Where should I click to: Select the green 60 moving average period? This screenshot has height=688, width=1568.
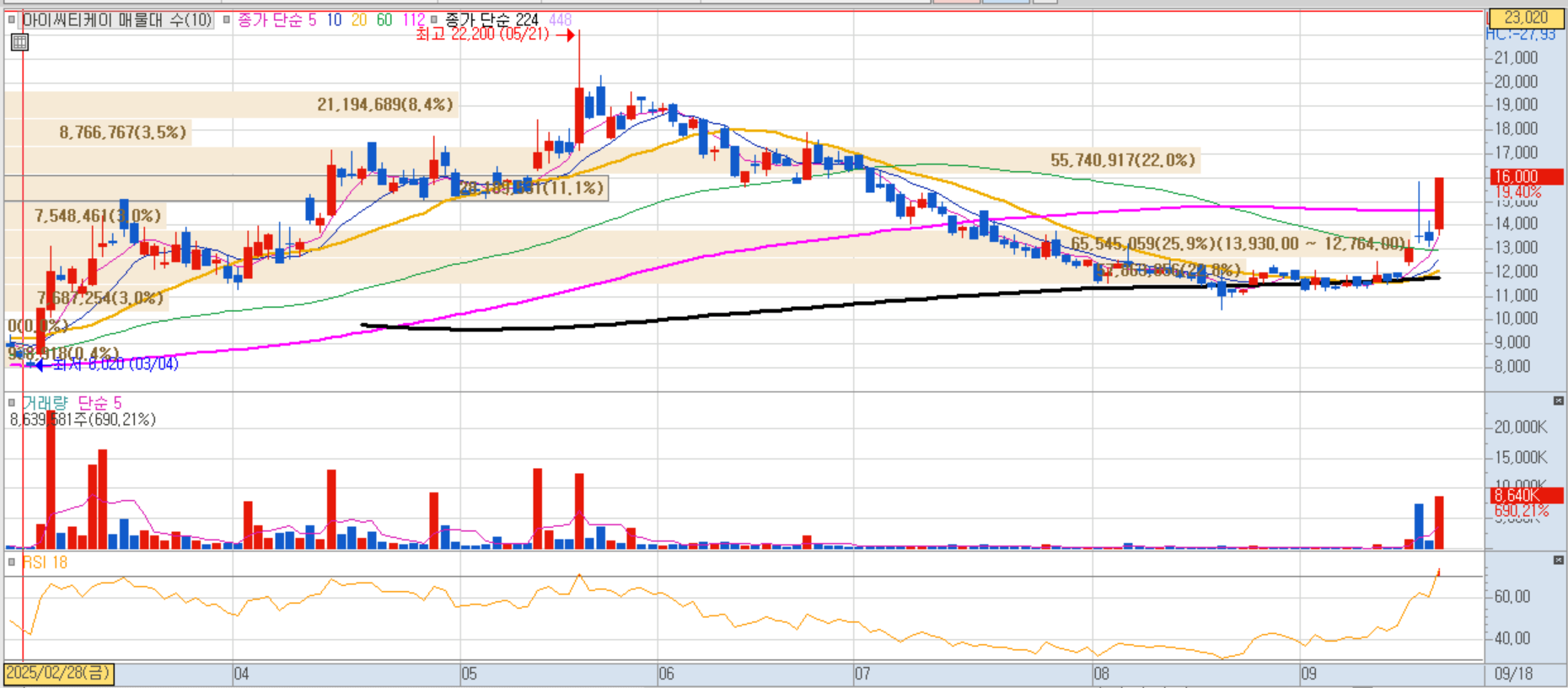384,19
